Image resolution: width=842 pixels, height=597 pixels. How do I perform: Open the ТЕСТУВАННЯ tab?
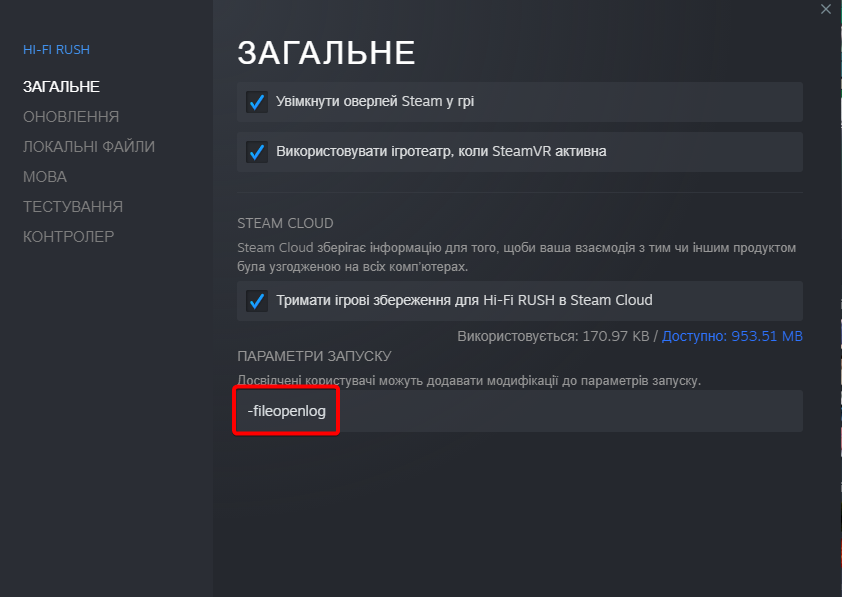click(x=73, y=207)
